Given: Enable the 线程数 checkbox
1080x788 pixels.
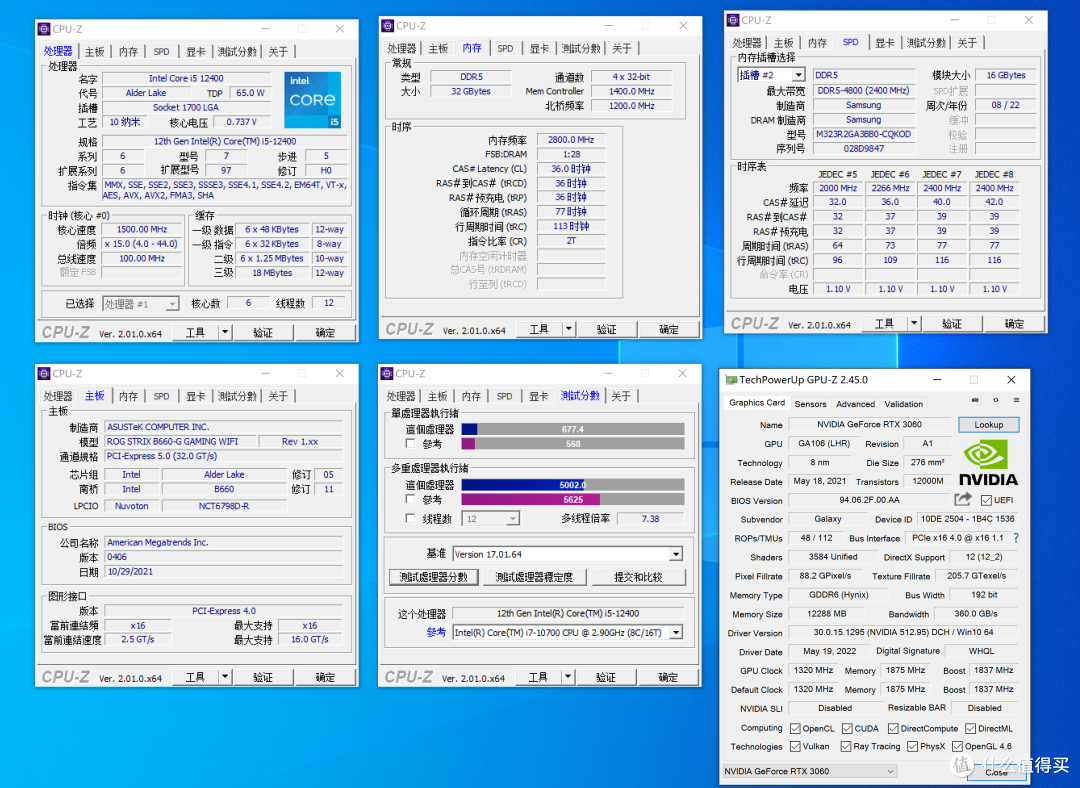Looking at the screenshot, I should [411, 519].
